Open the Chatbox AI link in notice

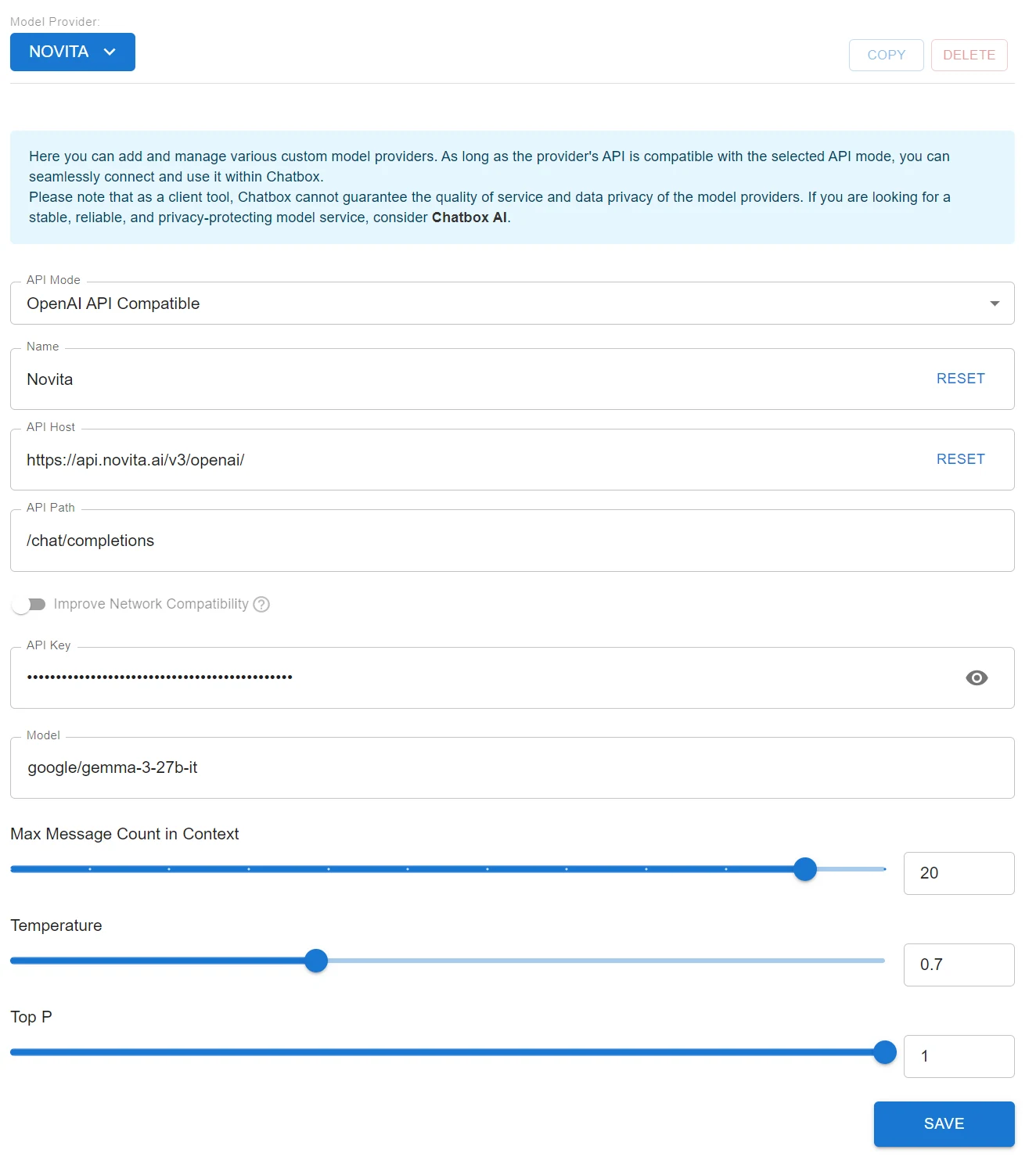click(x=469, y=217)
